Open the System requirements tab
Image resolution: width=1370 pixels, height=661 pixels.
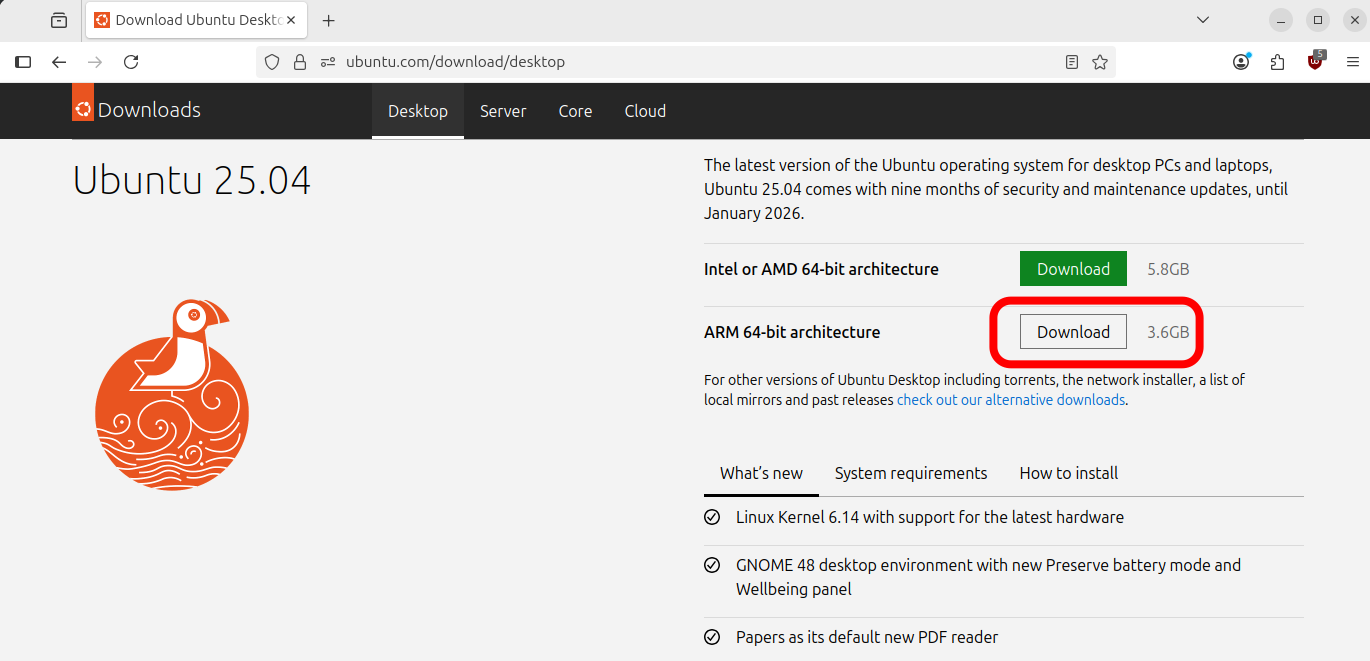click(x=911, y=473)
